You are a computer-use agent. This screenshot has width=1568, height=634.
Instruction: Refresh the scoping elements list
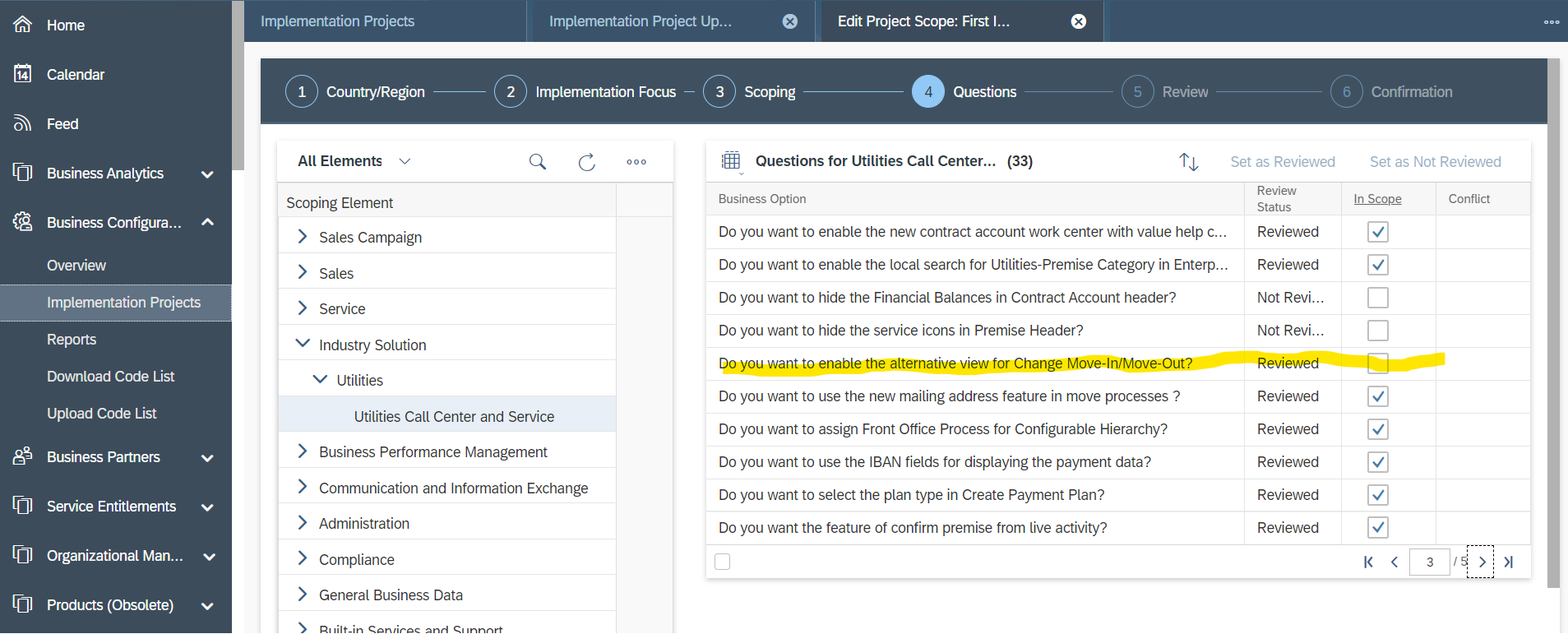586,162
